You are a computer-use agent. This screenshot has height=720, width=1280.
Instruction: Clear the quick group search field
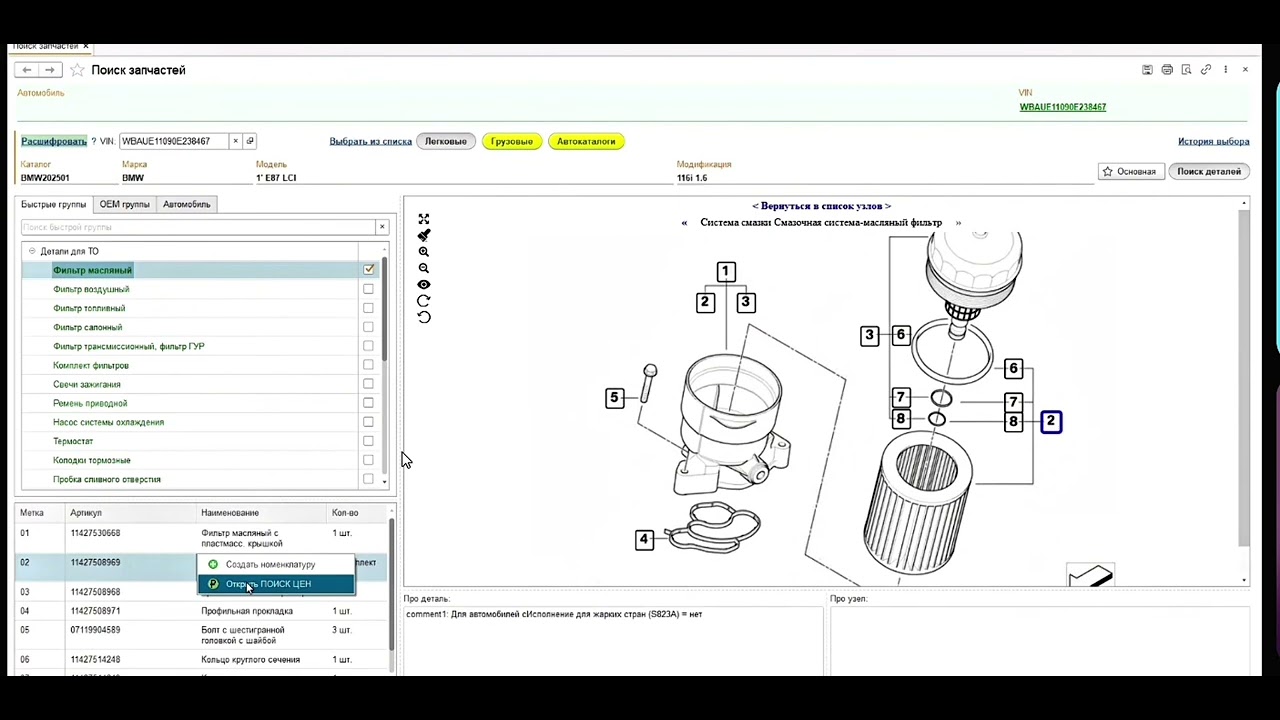[x=381, y=227]
